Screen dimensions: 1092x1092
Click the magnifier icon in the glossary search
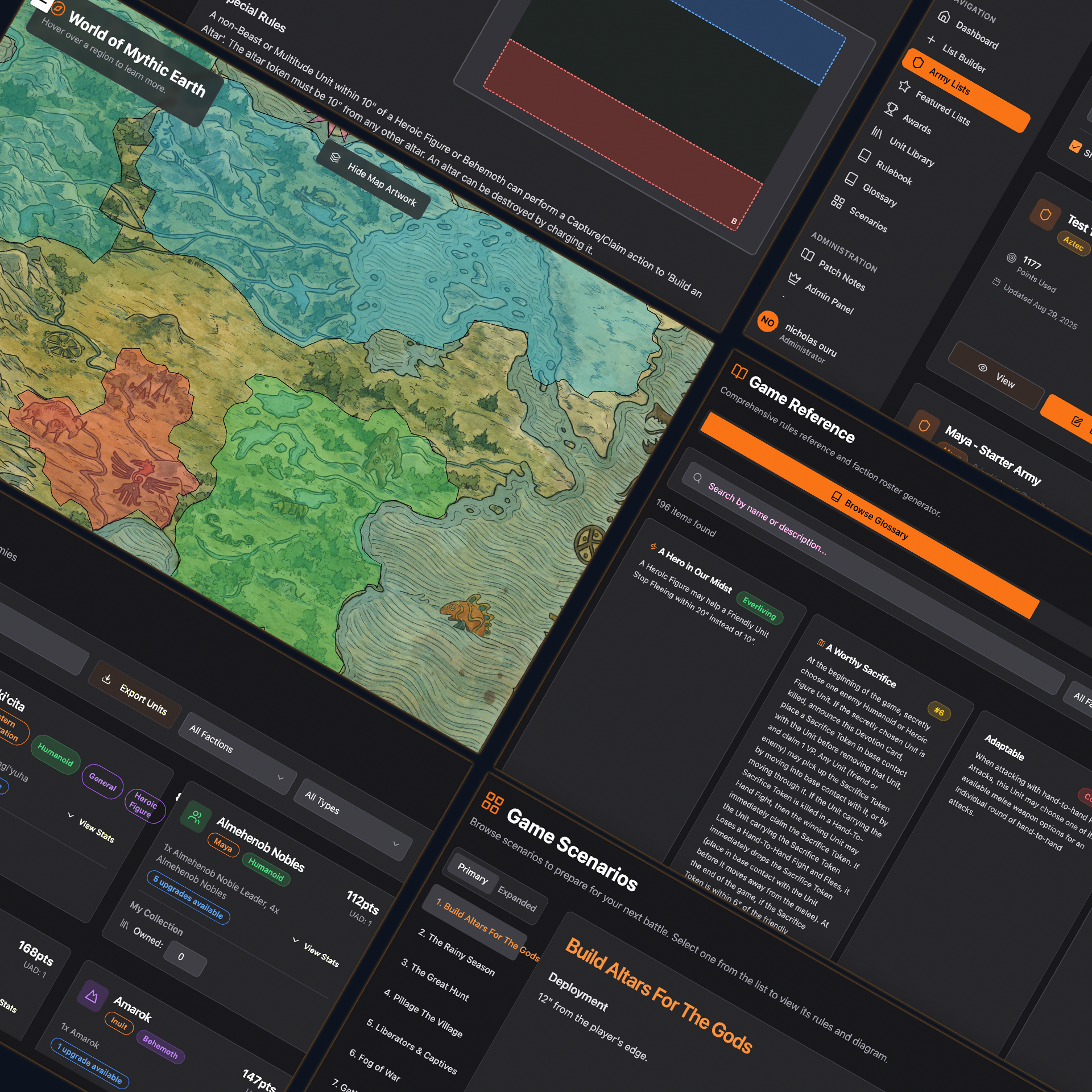tap(697, 478)
